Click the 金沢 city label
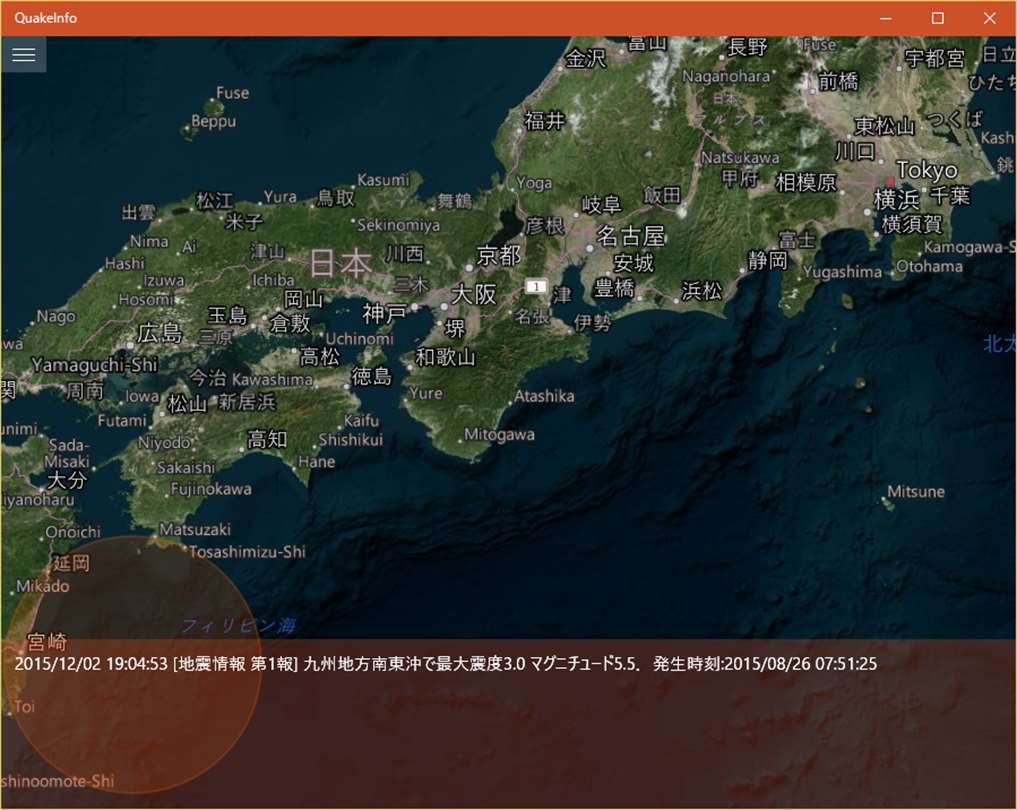Image resolution: width=1017 pixels, height=810 pixels. pyautogui.click(x=586, y=59)
